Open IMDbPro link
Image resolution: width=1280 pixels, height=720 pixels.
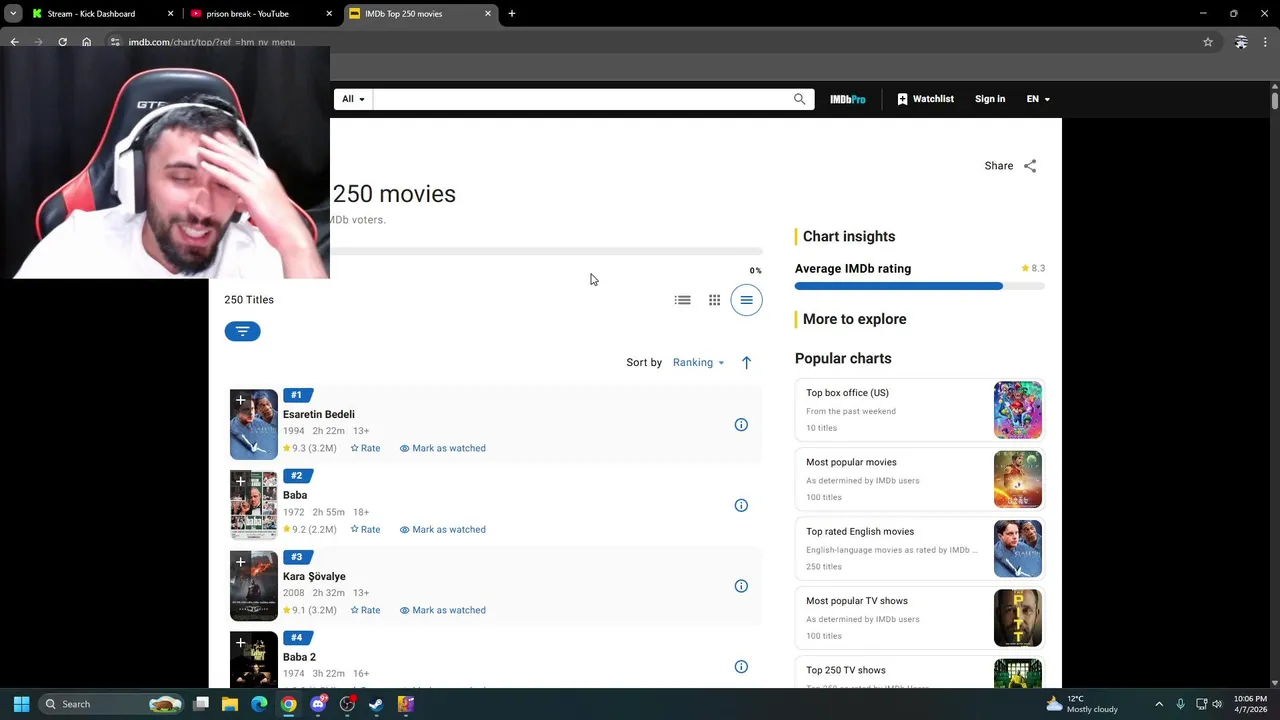point(848,99)
